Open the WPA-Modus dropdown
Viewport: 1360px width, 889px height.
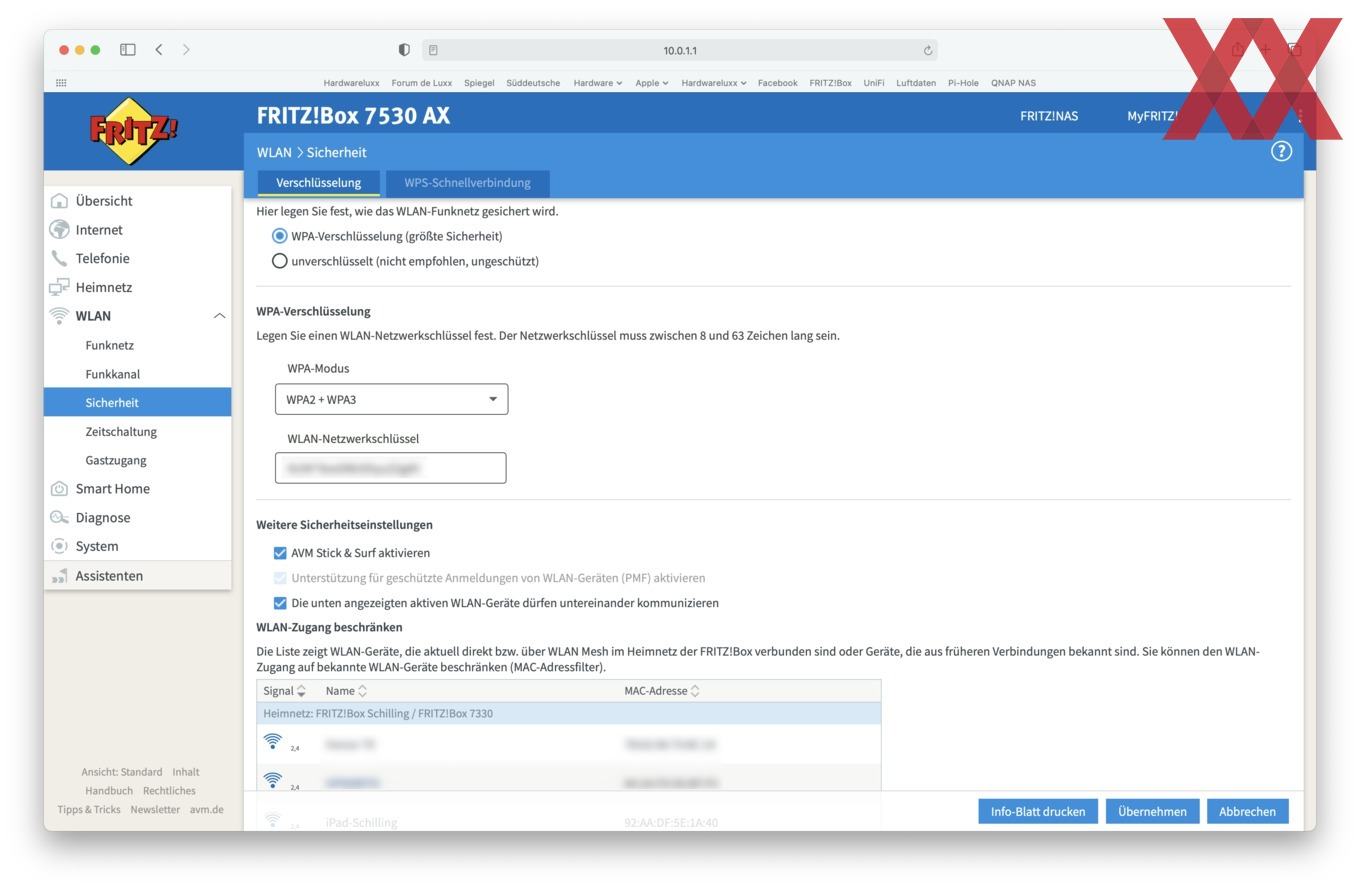[x=391, y=399]
